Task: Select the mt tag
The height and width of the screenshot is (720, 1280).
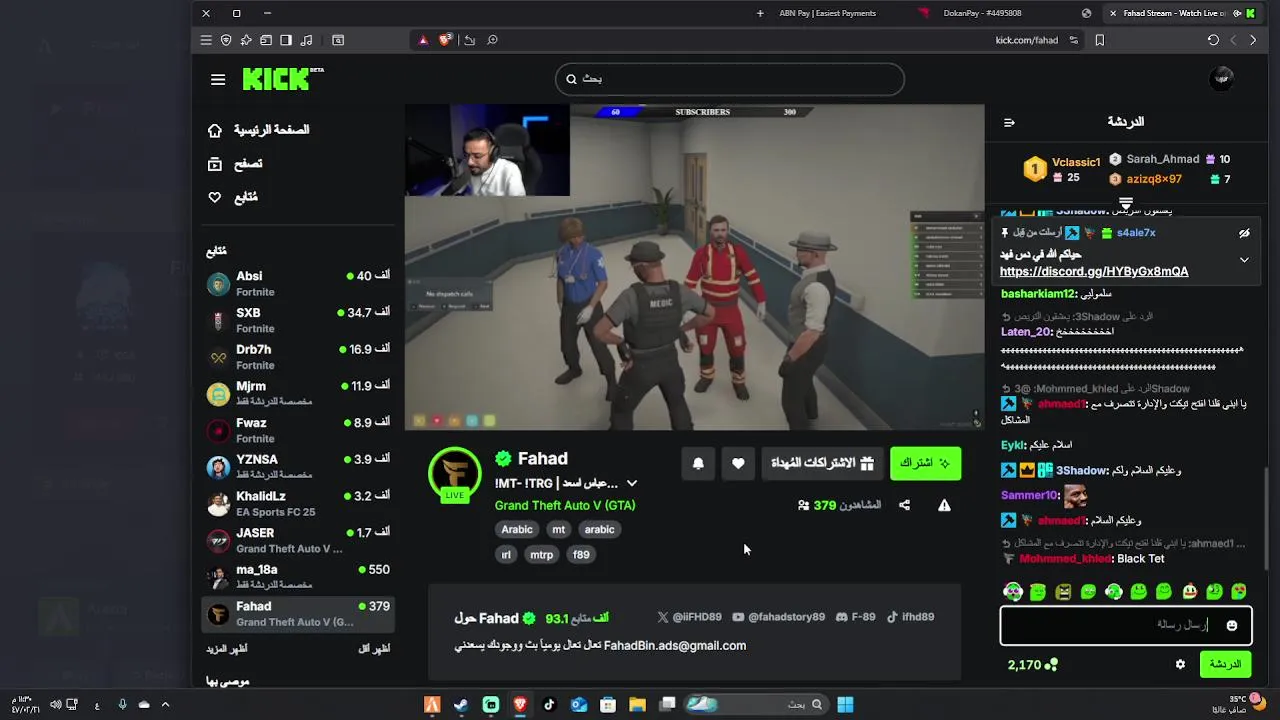Action: pos(558,529)
